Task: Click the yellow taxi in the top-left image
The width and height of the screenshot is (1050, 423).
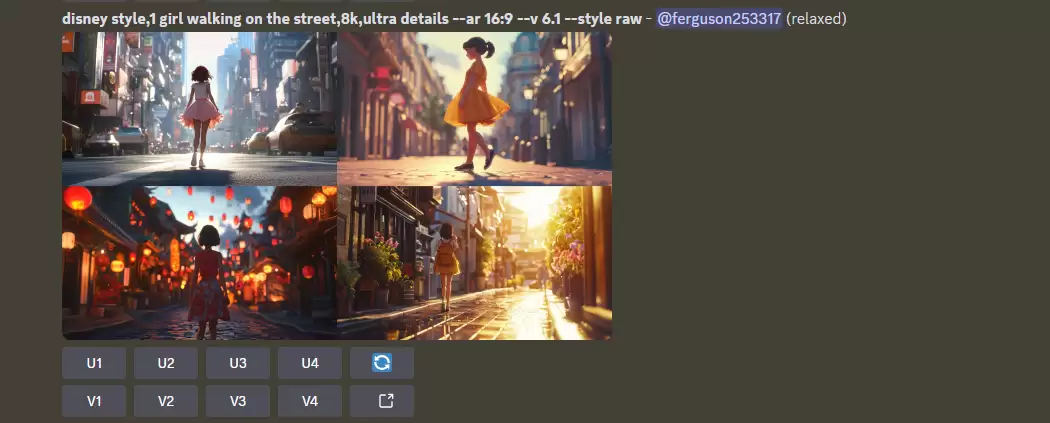Action: (302, 132)
